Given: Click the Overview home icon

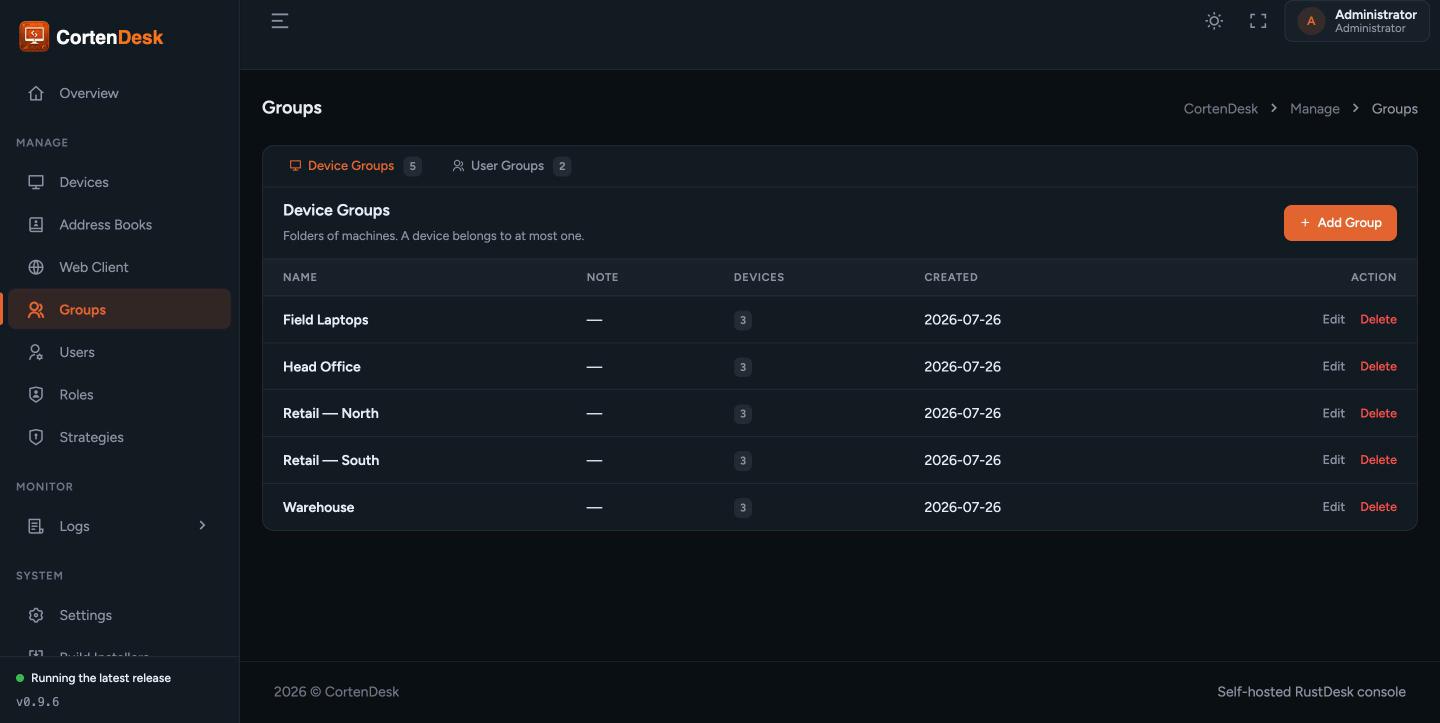Looking at the screenshot, I should (36, 93).
